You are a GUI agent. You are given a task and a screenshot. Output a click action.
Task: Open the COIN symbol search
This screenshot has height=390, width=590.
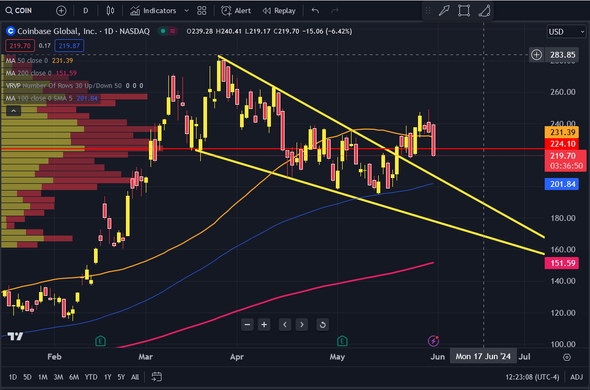[19, 11]
